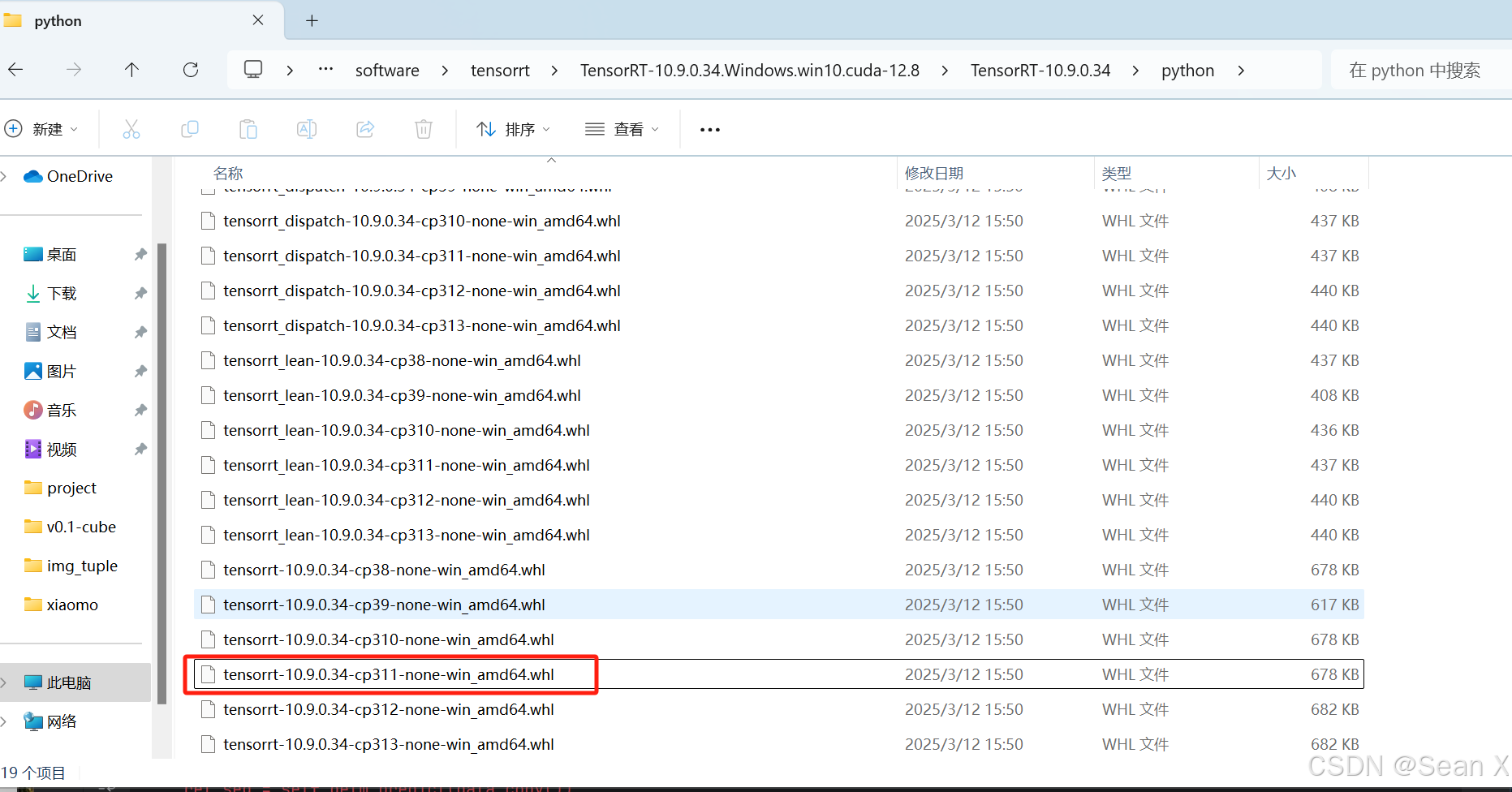Select tensorrt-10.9.0.34-cp311-none-win_amd64.whl file
The image size is (1512, 792).
tap(779, 674)
